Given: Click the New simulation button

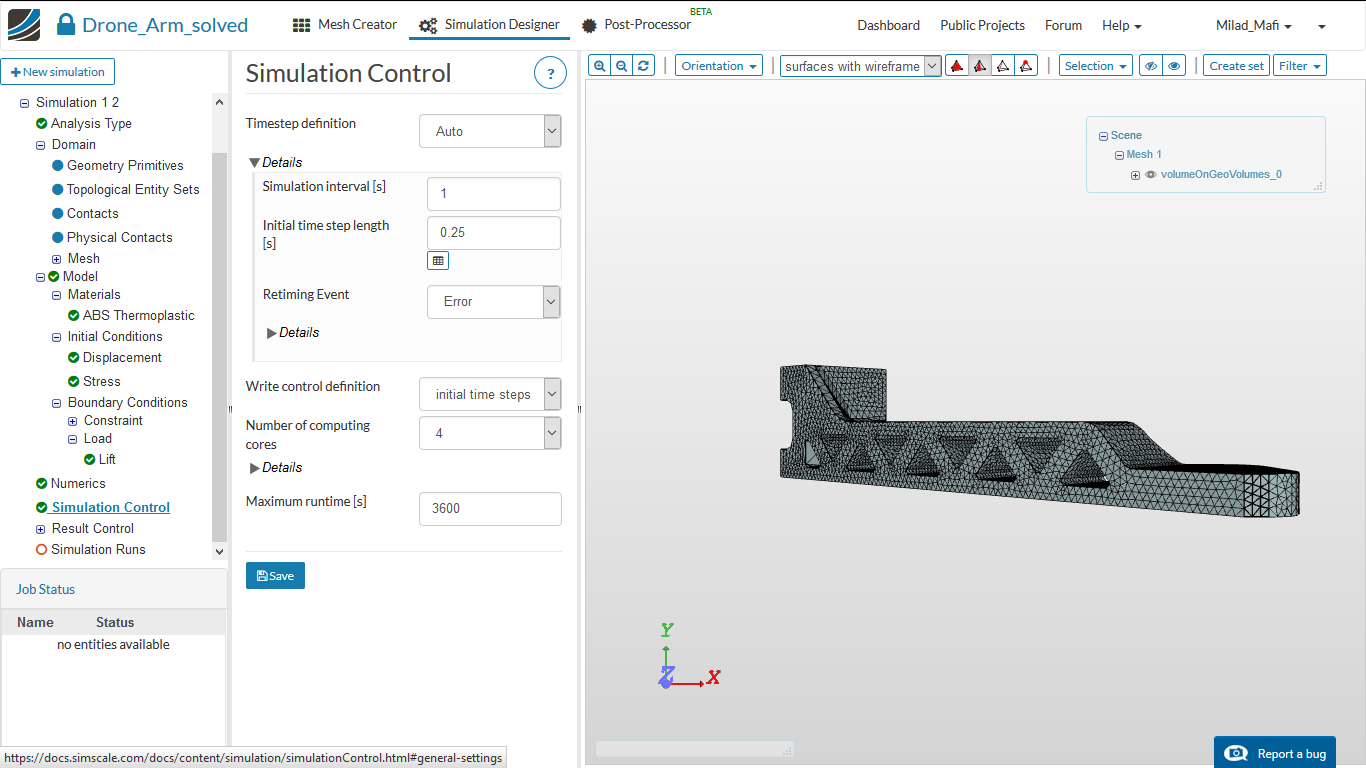Looking at the screenshot, I should click(58, 72).
